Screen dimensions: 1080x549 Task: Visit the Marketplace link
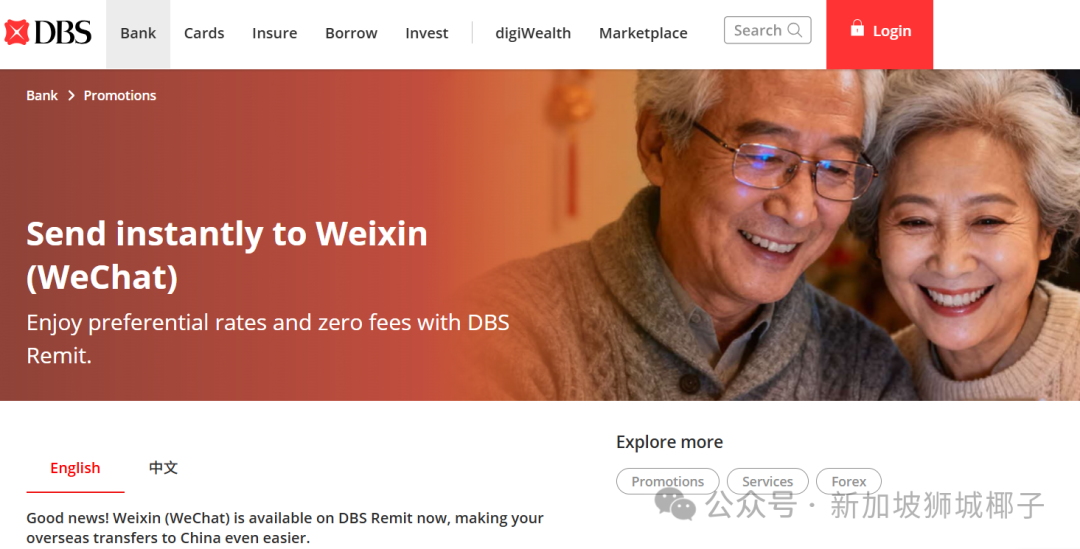[643, 33]
